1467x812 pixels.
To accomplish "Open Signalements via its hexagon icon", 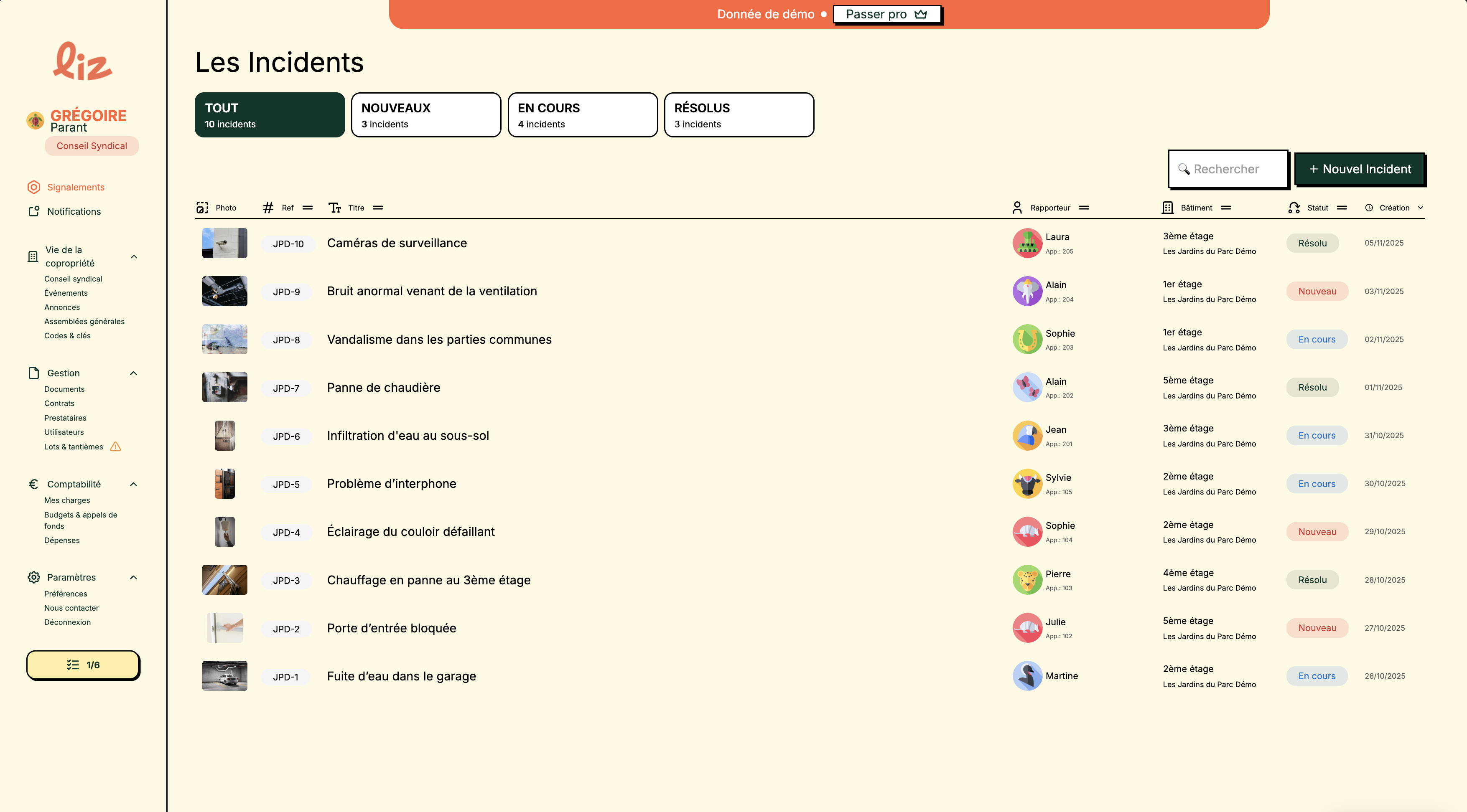I will point(34,187).
